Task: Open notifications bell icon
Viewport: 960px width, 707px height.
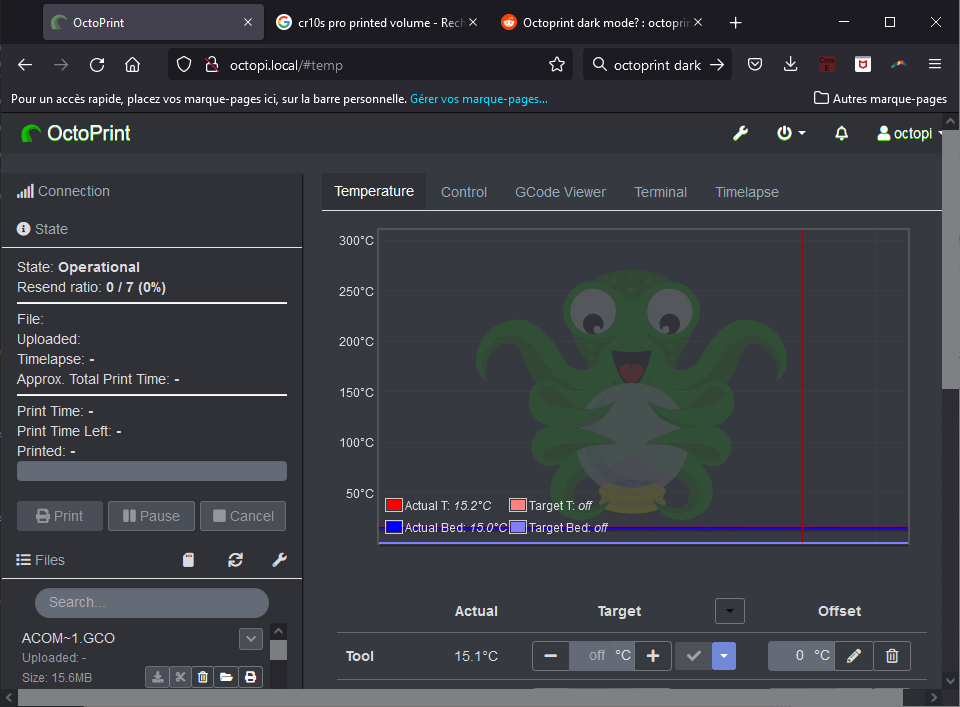Action: [841, 133]
